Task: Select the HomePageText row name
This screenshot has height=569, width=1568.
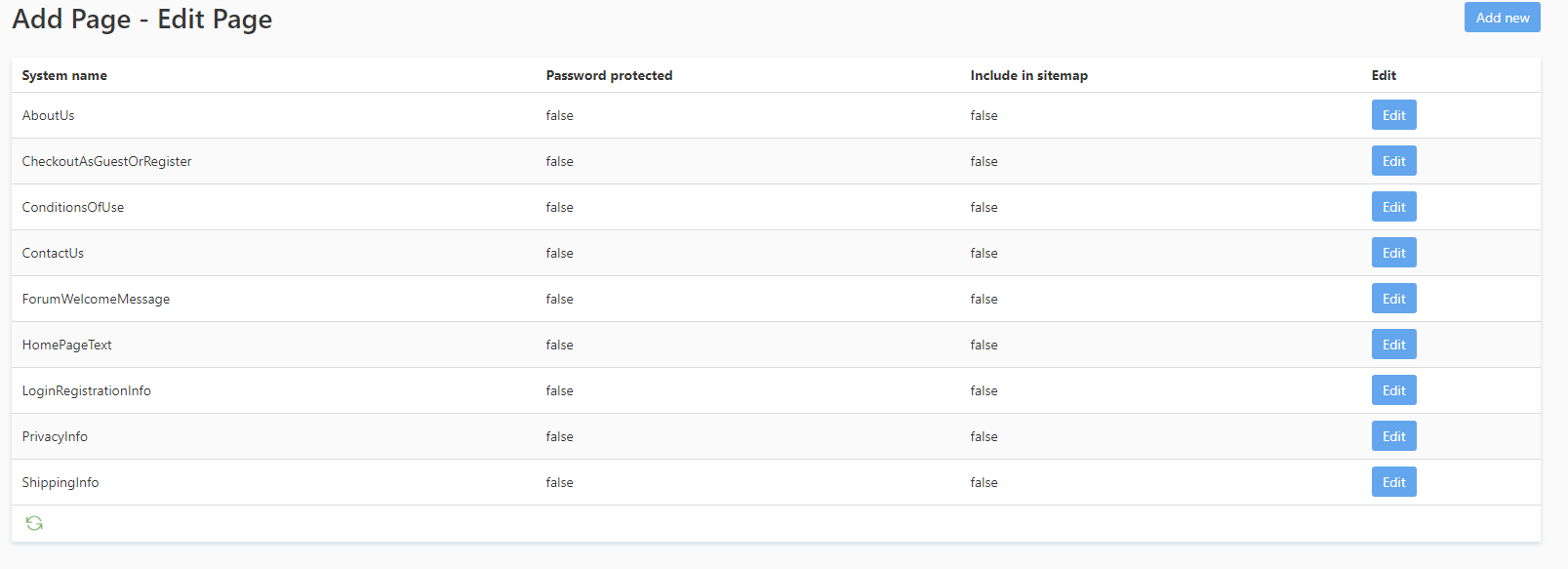Action: pyautogui.click(x=66, y=345)
